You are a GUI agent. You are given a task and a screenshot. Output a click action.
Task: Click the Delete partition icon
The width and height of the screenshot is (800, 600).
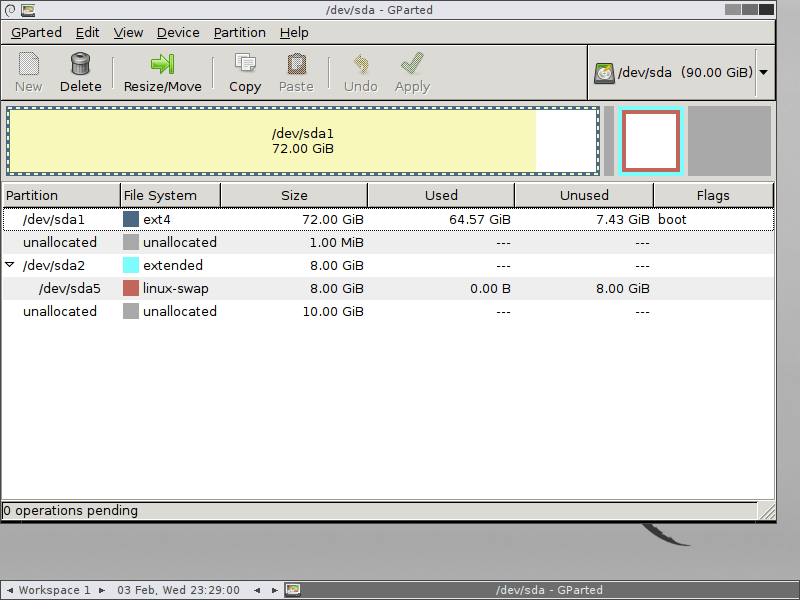[x=80, y=72]
